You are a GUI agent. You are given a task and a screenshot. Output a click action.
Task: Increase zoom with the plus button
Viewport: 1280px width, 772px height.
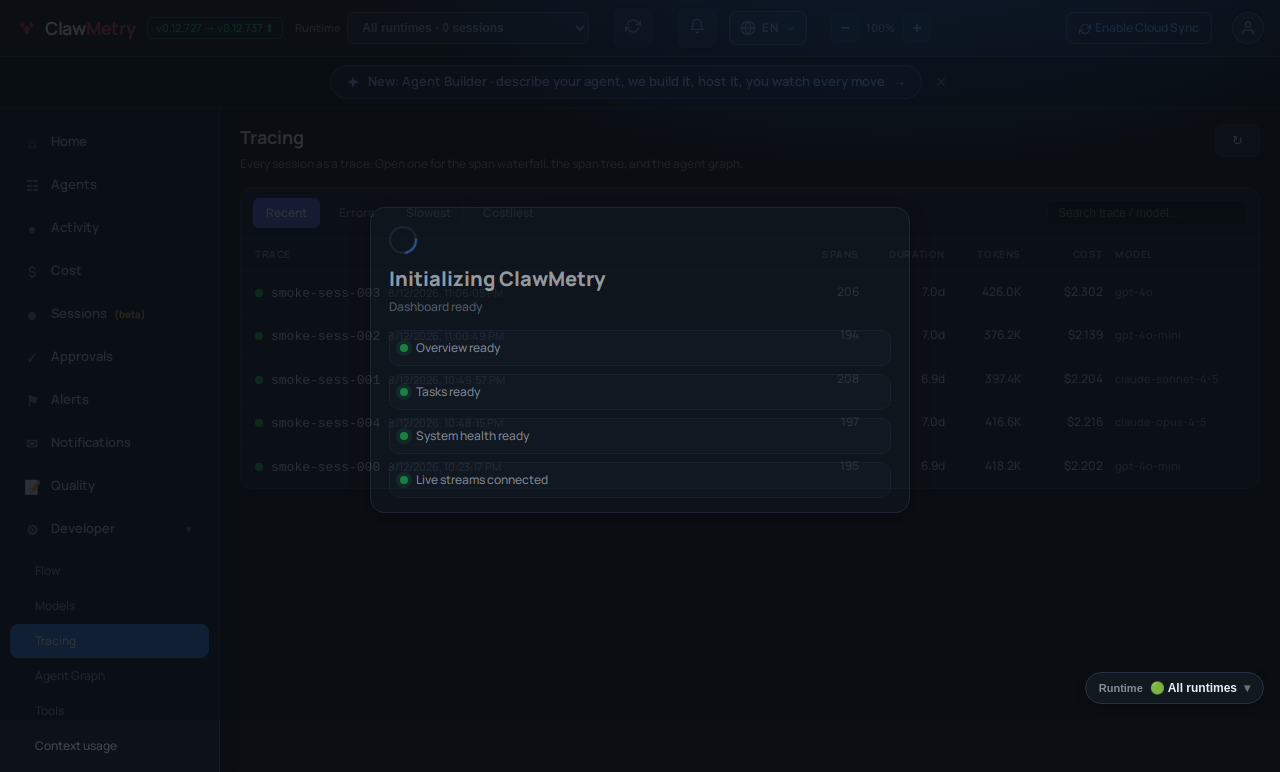917,28
